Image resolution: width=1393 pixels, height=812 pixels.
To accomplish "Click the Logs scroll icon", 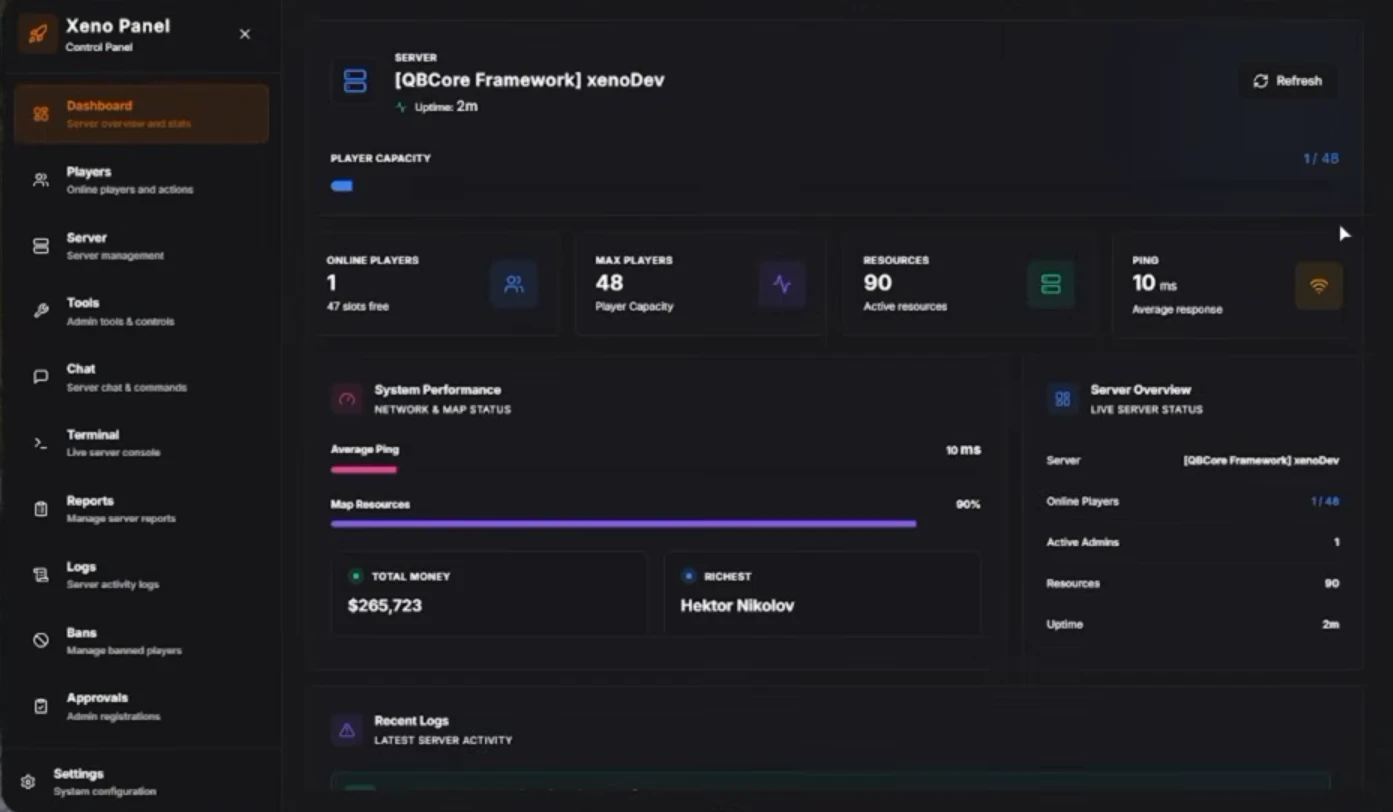I will (41, 575).
